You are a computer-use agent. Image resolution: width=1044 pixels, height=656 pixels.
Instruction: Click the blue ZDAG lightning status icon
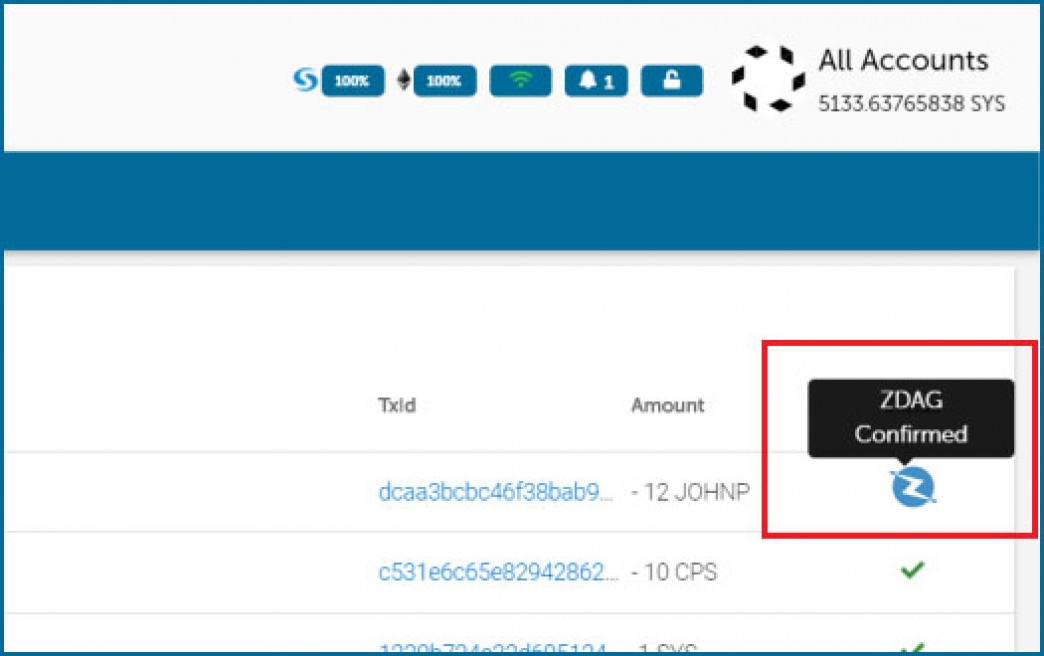913,488
